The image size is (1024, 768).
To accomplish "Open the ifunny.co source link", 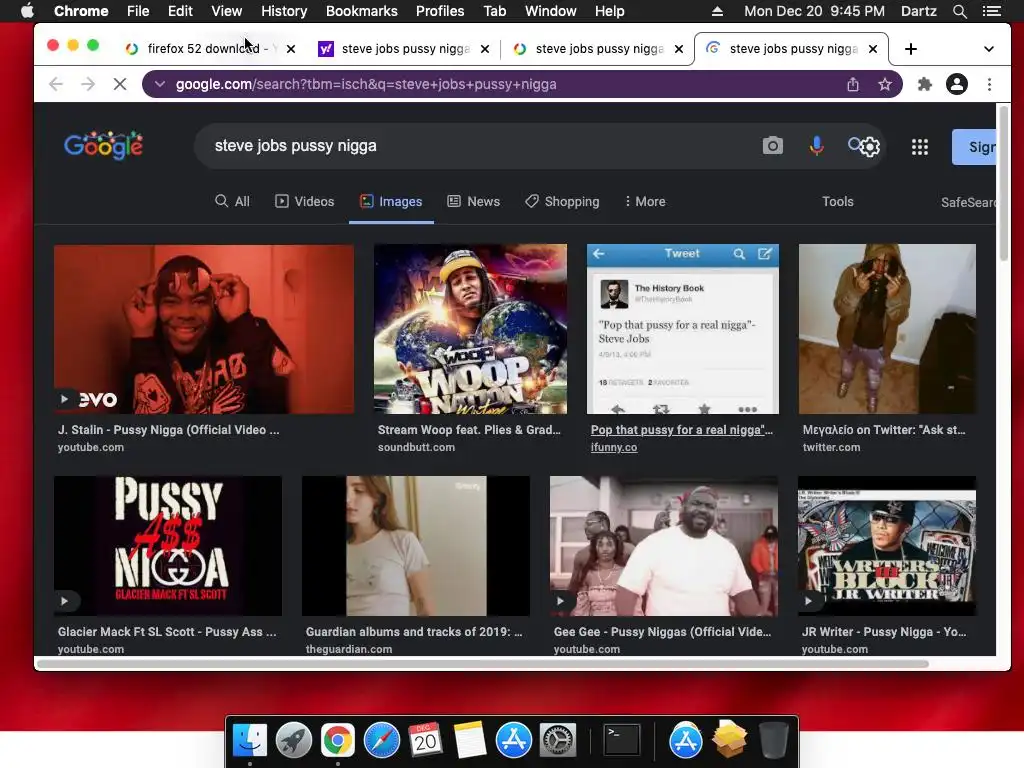I will (614, 447).
